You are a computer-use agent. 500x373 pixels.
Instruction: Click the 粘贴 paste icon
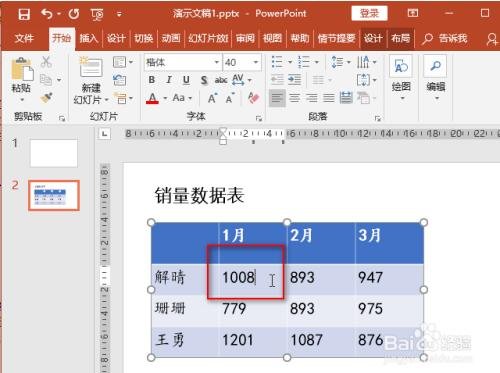click(x=22, y=69)
